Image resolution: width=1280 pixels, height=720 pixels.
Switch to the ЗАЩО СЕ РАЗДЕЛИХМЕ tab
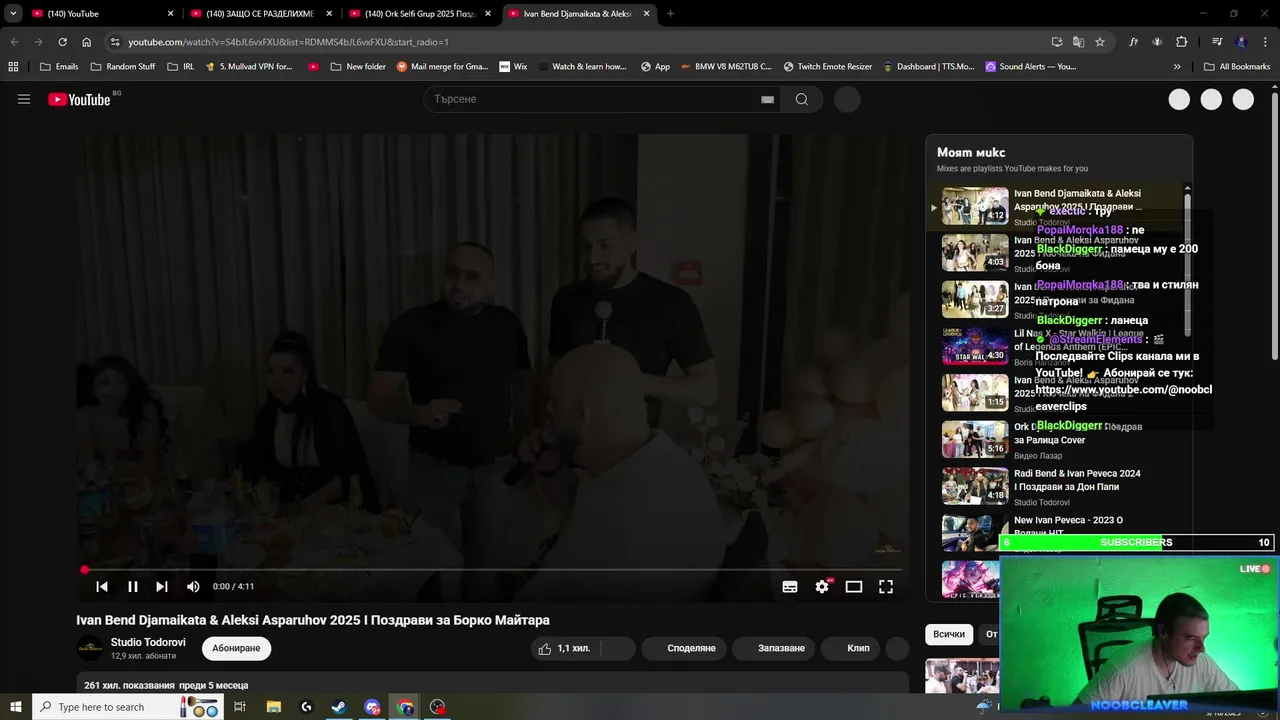259,14
